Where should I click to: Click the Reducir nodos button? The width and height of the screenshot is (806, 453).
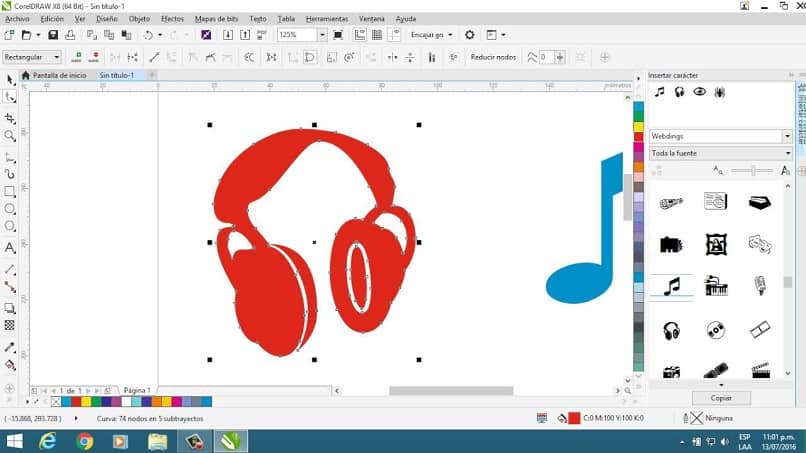coord(492,58)
